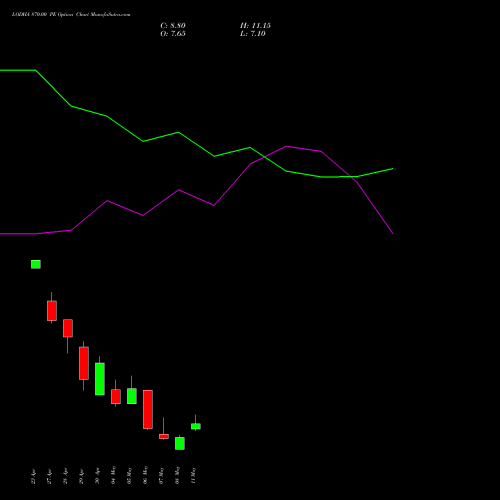Click the tall red candle above 06 May
Image resolution: width=500 pixels, height=500 pixels.
tap(148, 409)
